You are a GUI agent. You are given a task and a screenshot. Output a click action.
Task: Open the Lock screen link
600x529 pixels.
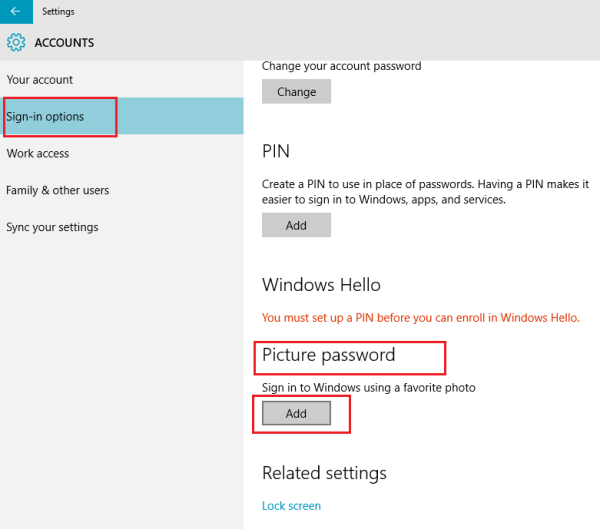click(291, 506)
